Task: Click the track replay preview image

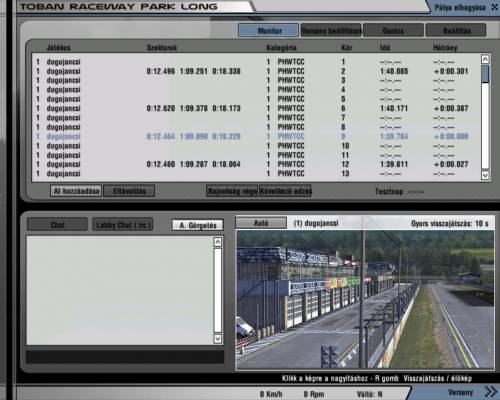Action: pyautogui.click(x=365, y=300)
